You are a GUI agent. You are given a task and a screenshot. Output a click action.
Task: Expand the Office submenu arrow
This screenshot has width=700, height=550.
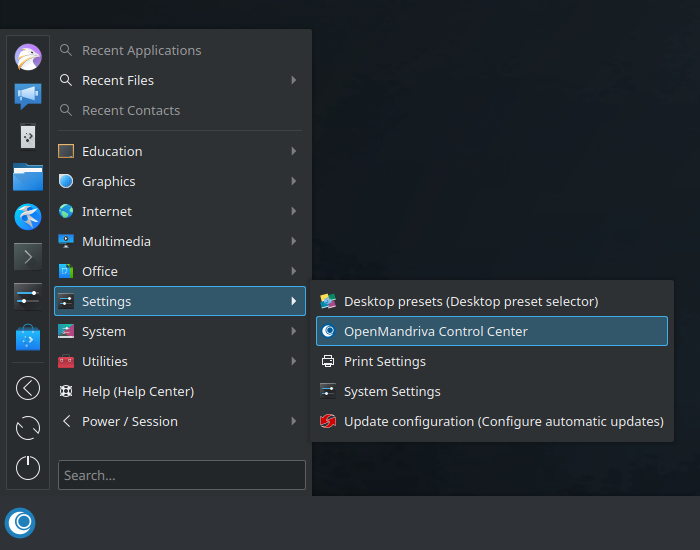(x=293, y=271)
